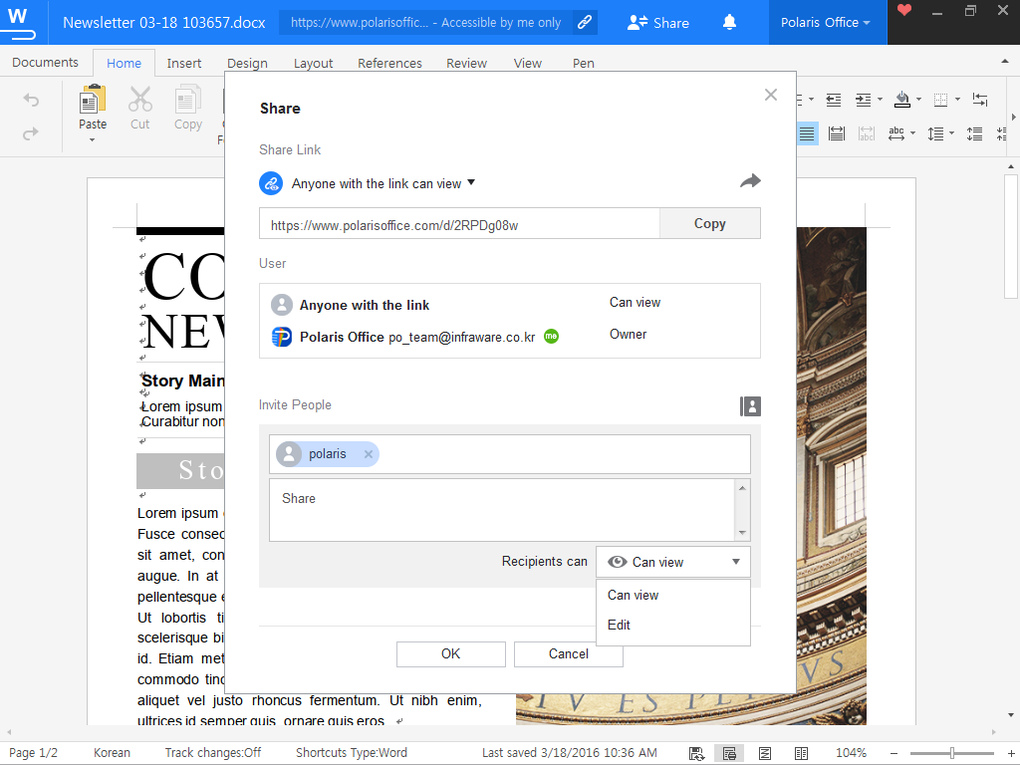Image resolution: width=1020 pixels, height=765 pixels.
Task: Click the Paste clipboard icon
Action: point(92,101)
